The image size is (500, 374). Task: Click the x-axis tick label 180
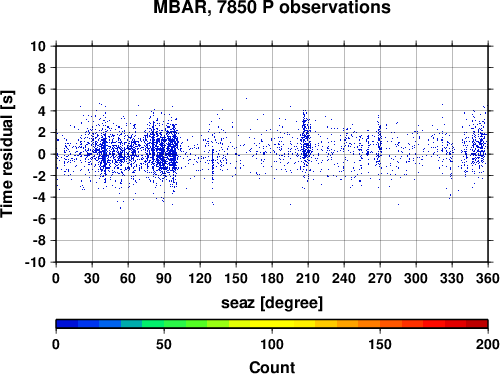[x=272, y=278]
